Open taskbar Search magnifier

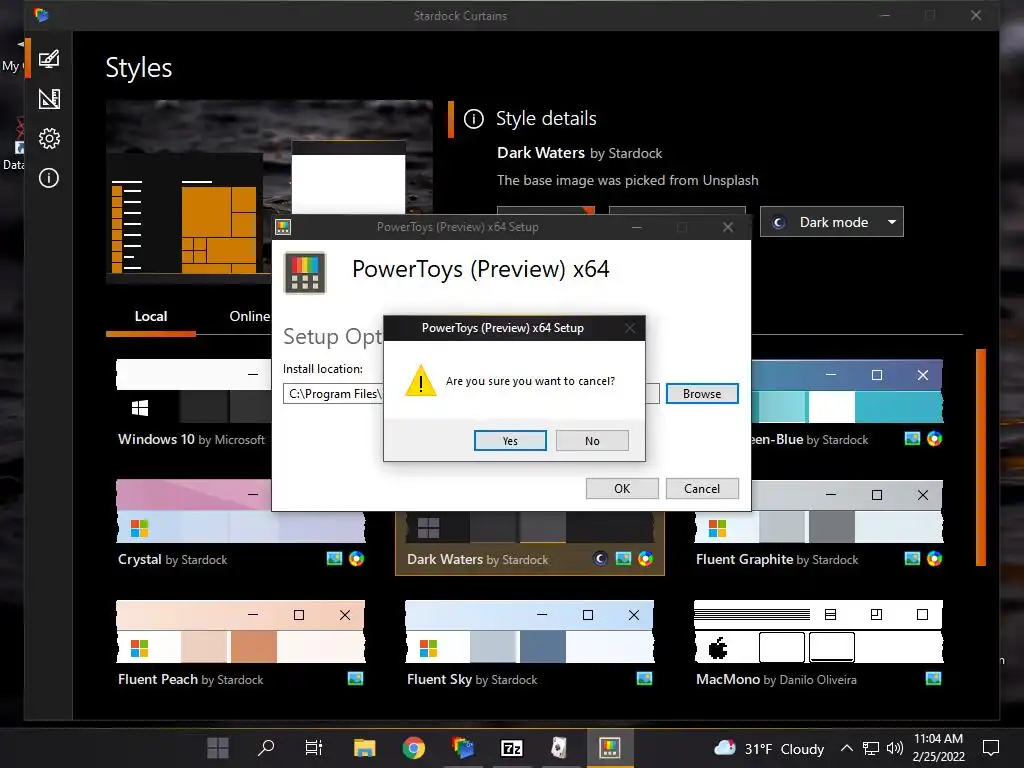pos(266,748)
